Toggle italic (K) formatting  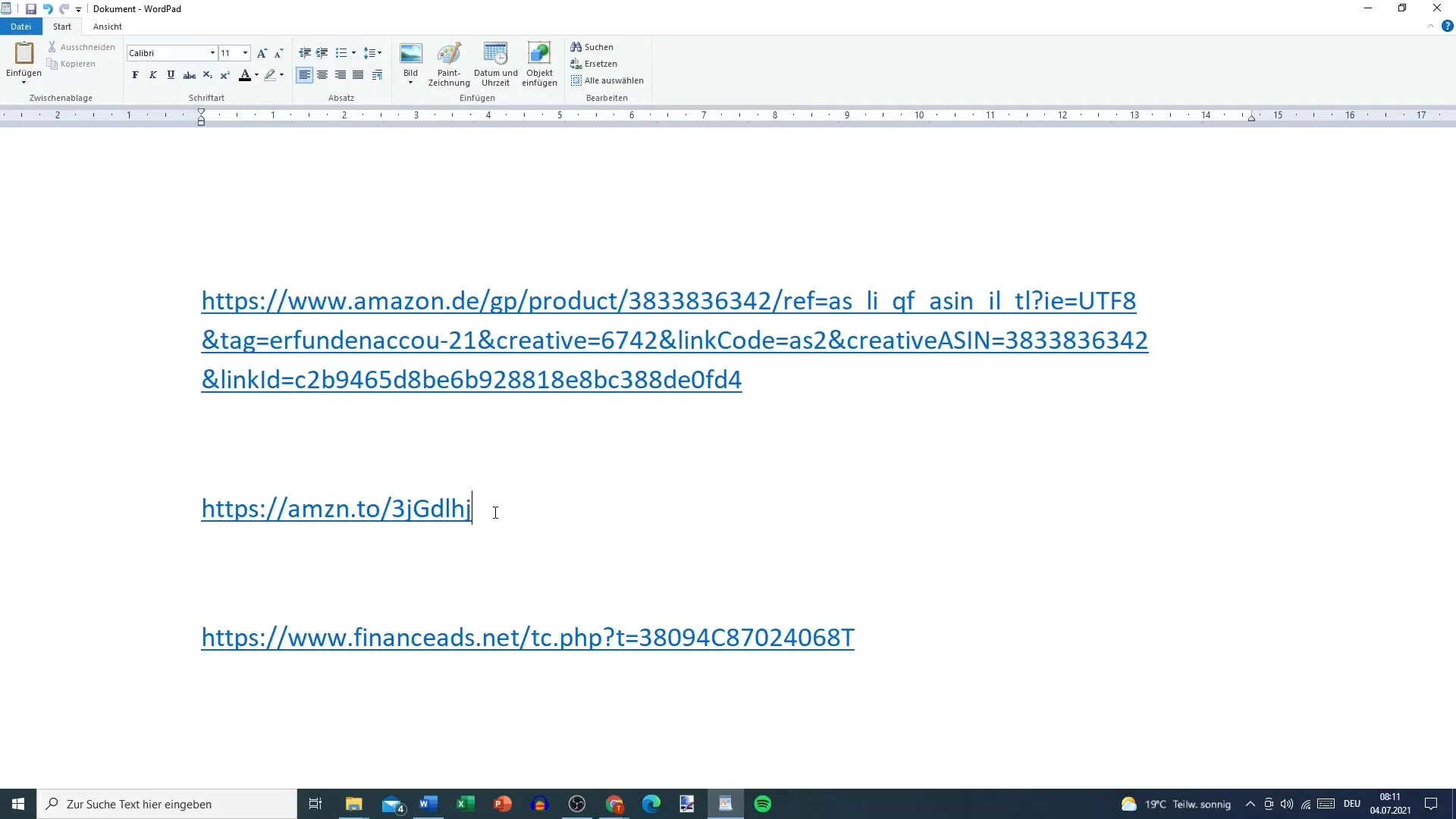click(153, 75)
